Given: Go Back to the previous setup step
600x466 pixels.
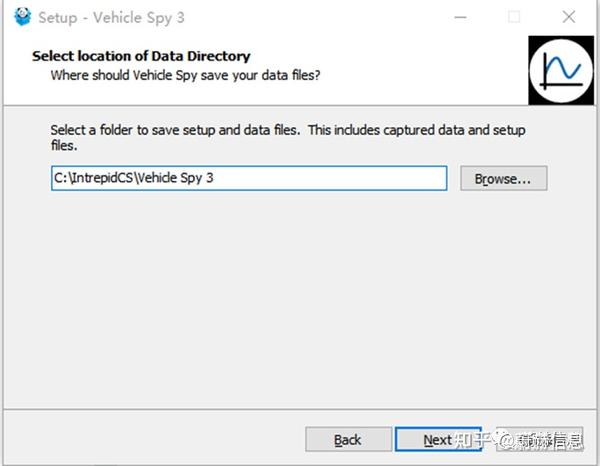Looking at the screenshot, I should click(x=347, y=439).
